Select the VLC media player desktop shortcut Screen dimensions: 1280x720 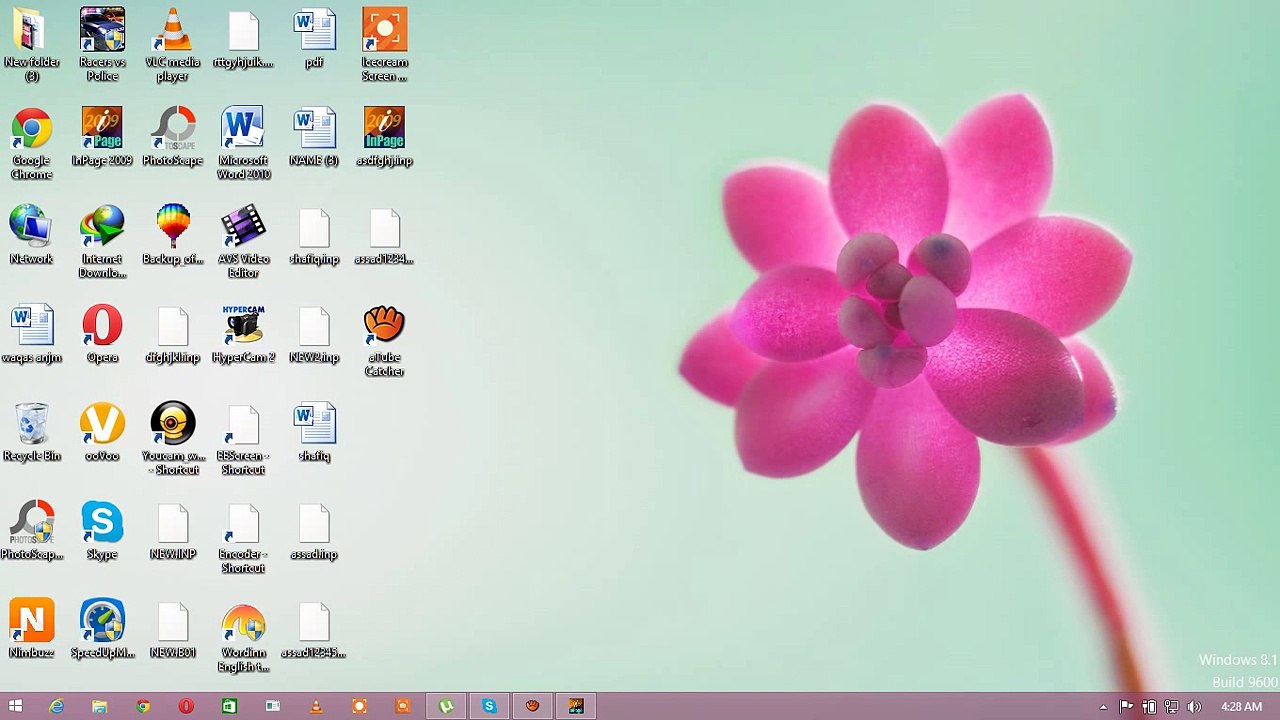click(173, 44)
